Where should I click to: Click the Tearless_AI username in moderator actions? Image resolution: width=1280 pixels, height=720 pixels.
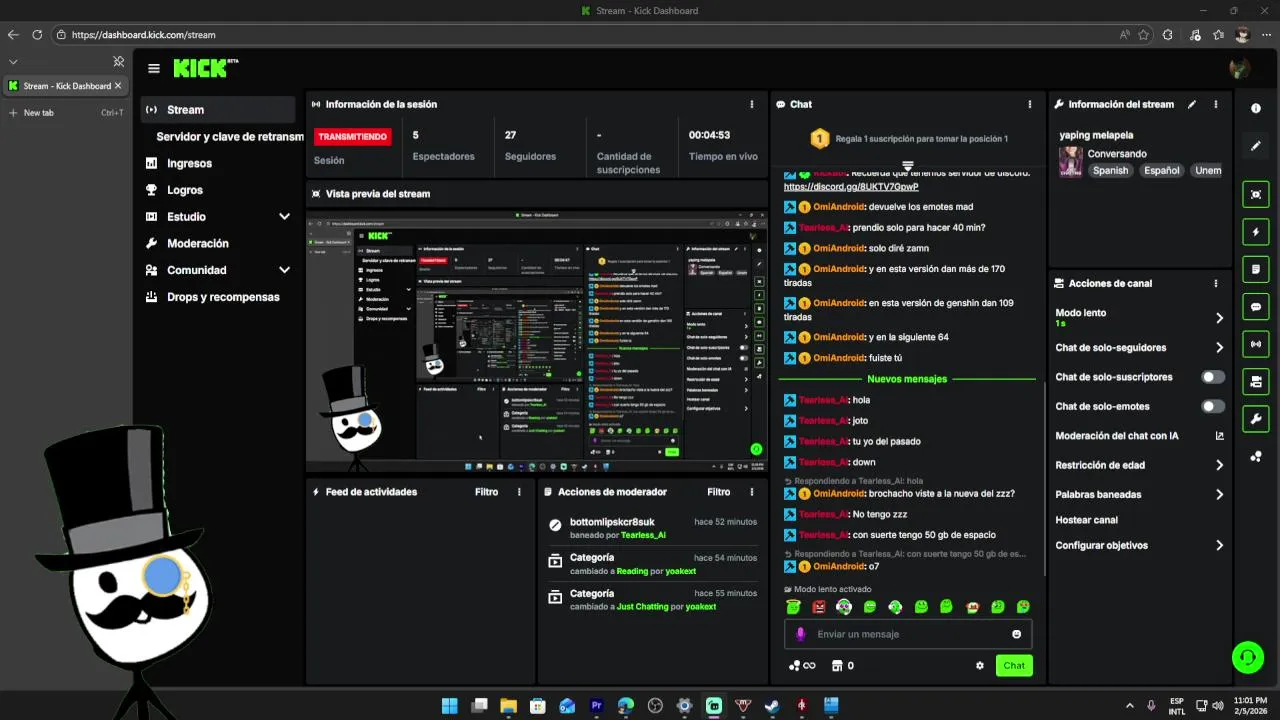[x=643, y=535]
